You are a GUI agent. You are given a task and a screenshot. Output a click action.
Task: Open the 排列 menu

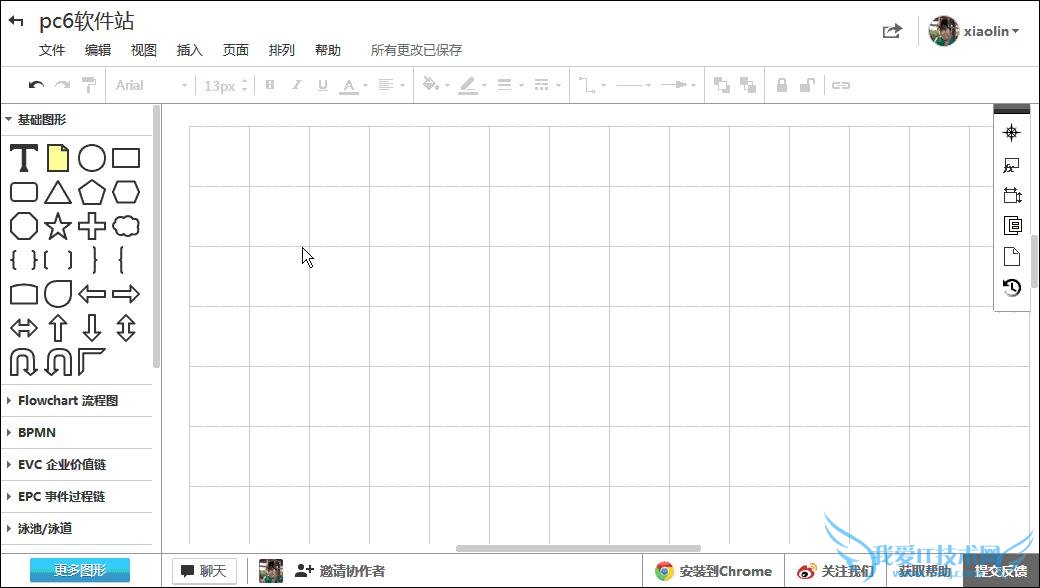(x=282, y=50)
